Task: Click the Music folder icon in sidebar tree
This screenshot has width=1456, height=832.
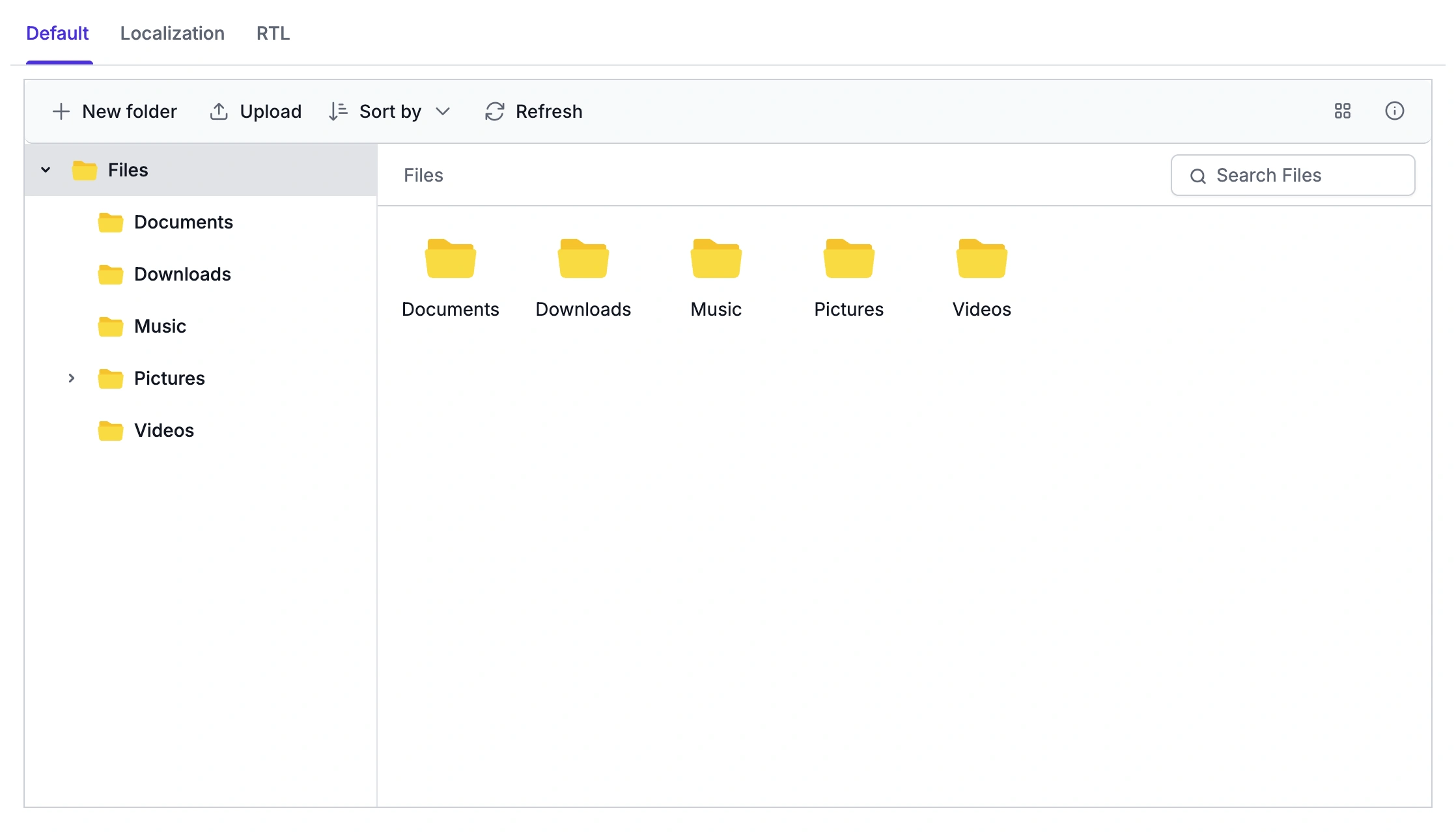Action: click(x=111, y=327)
